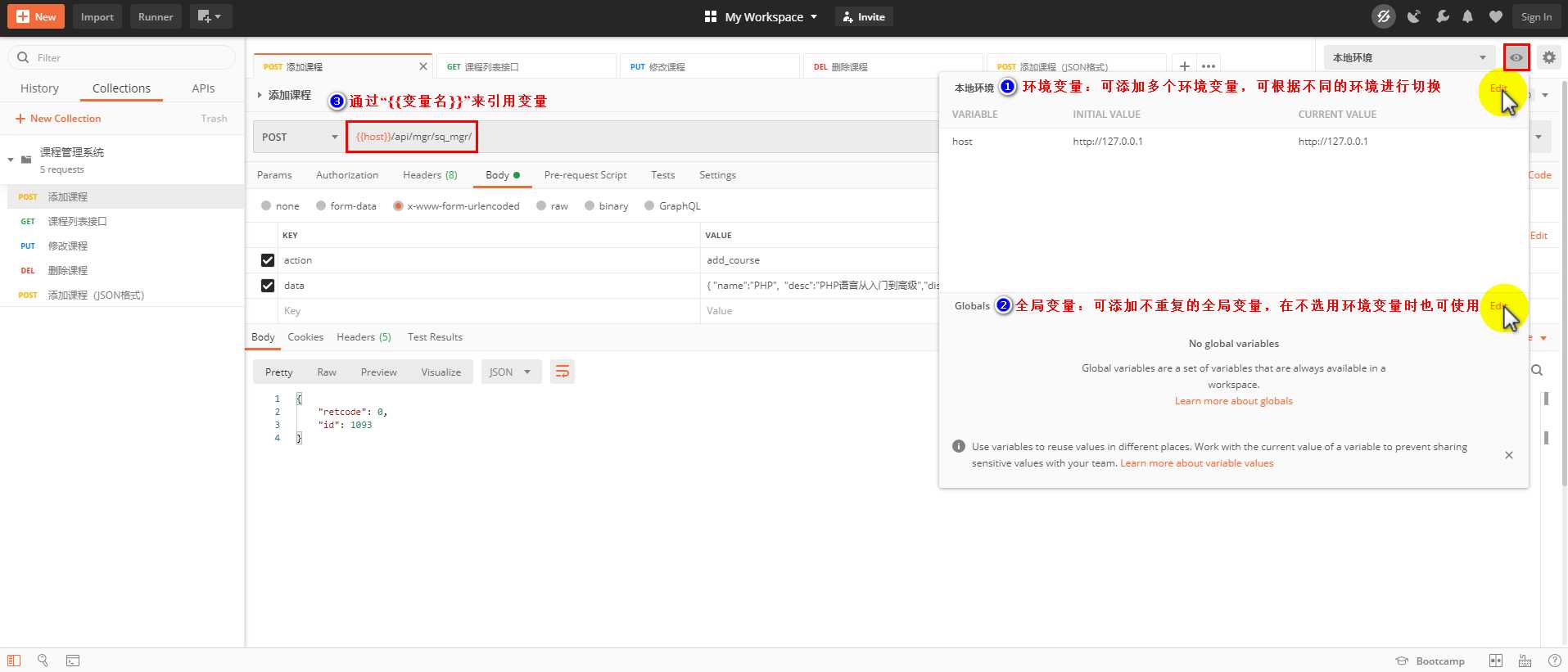Click Invite button
The width and height of the screenshot is (1568, 672).
coord(864,16)
